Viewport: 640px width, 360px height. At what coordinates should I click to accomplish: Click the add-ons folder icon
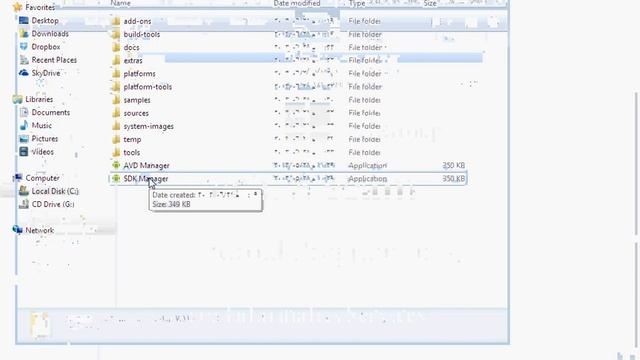click(x=116, y=21)
